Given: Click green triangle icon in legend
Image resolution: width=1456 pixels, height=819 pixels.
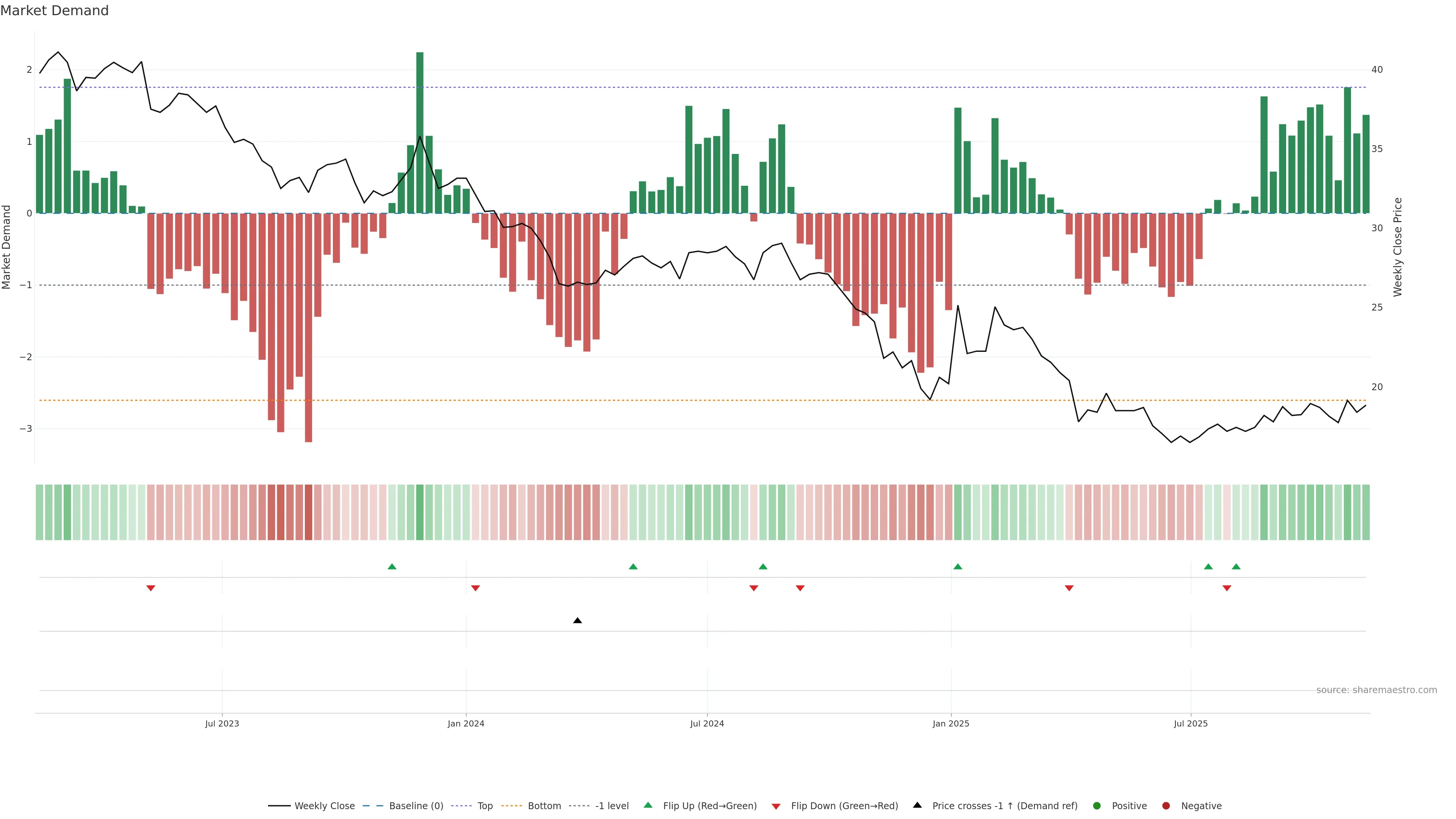Looking at the screenshot, I should click(x=648, y=805).
